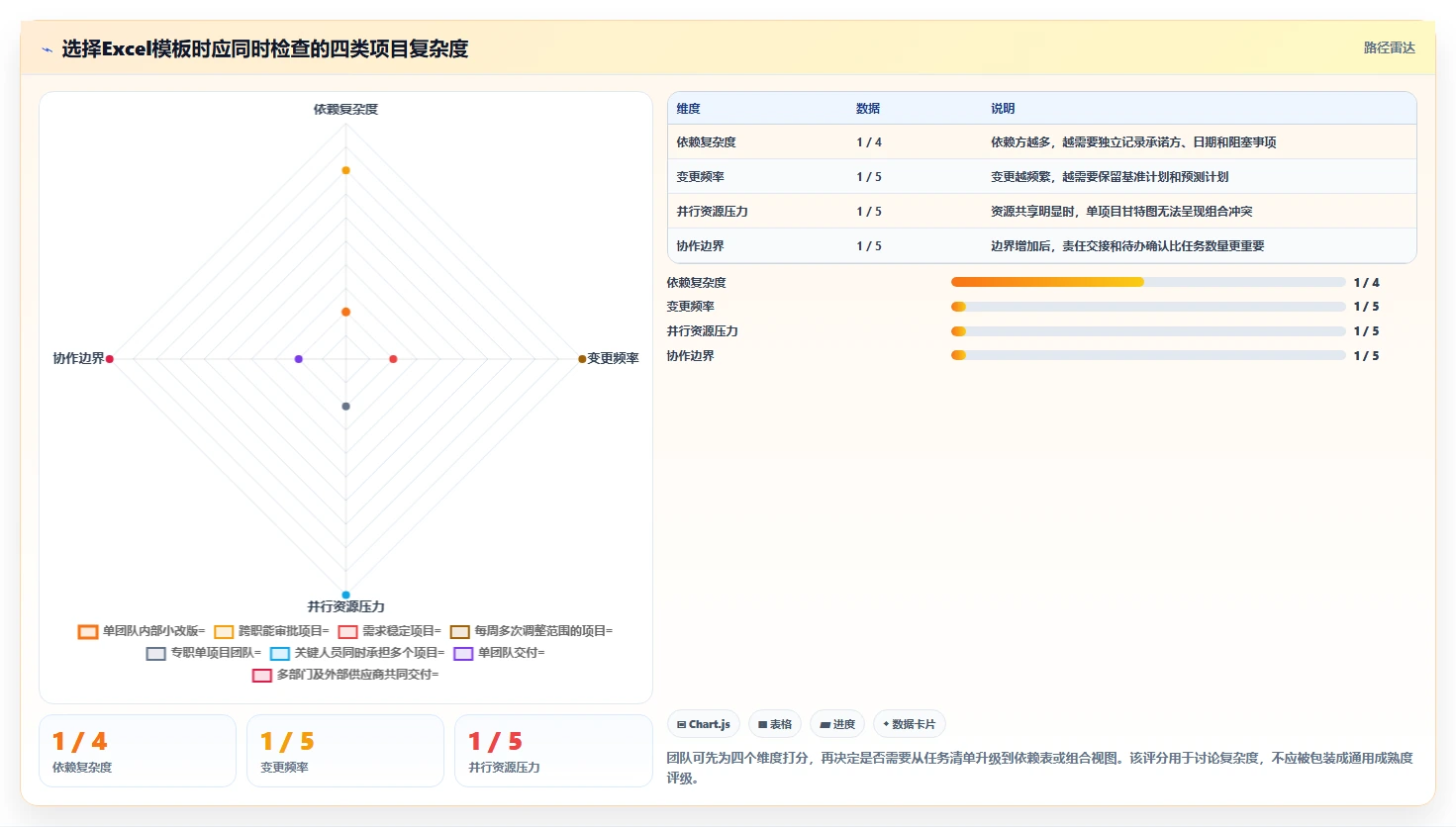Select the 并行资源压力 table row cell
The width and height of the screenshot is (1456, 827).
click(712, 212)
